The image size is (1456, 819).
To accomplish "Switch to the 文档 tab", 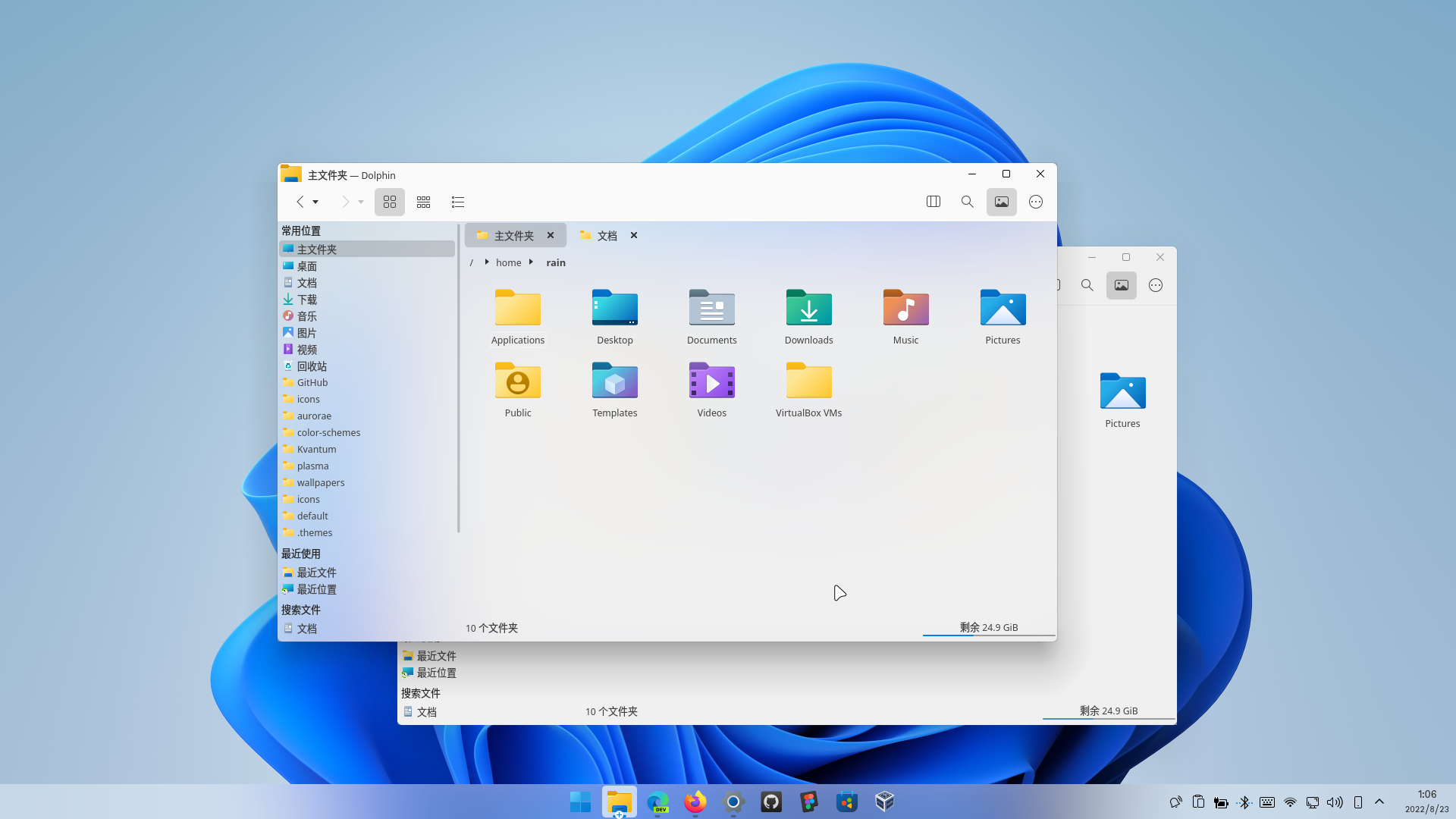I will pyautogui.click(x=607, y=236).
